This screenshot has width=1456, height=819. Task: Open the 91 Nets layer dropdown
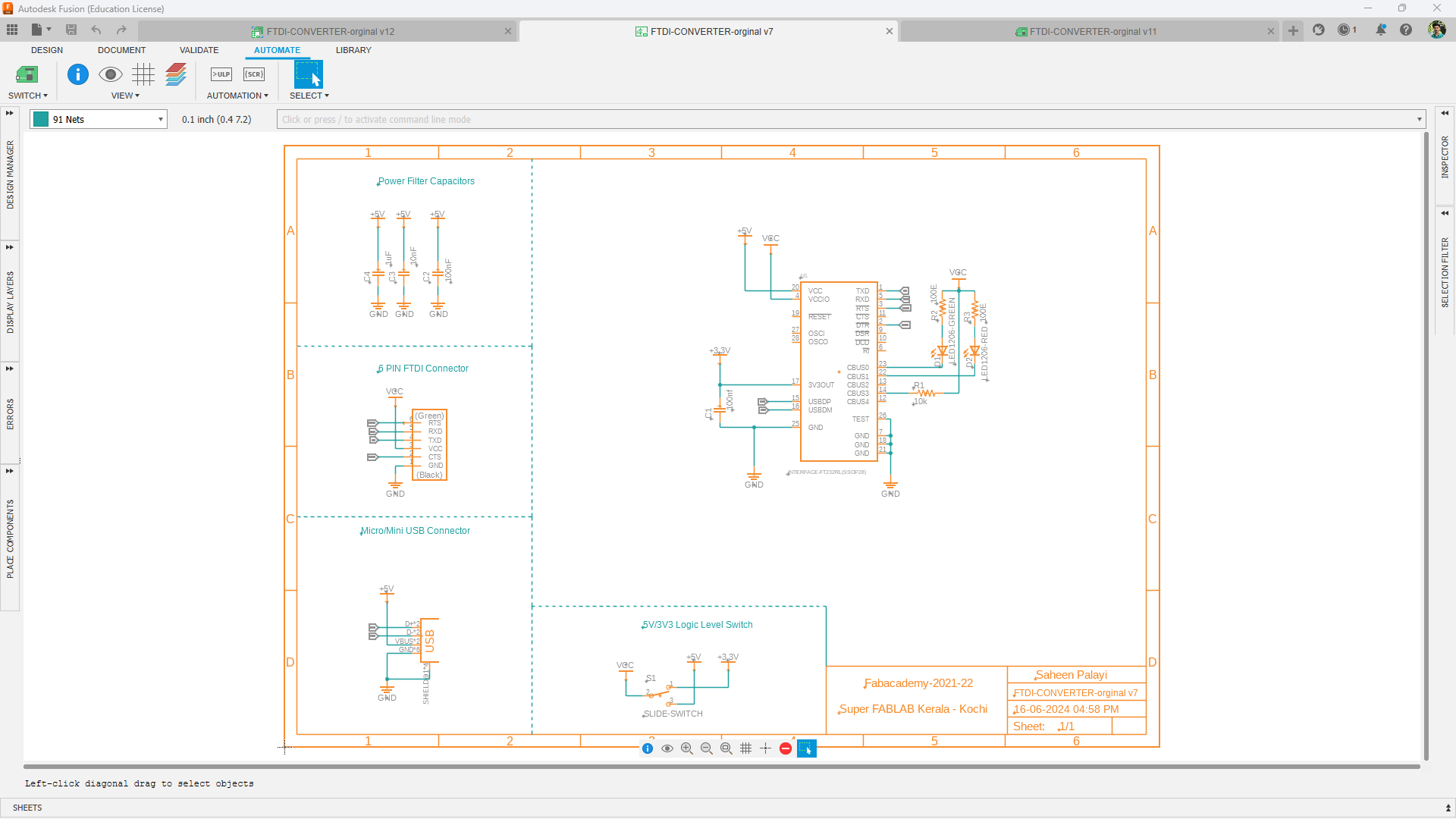(99, 119)
